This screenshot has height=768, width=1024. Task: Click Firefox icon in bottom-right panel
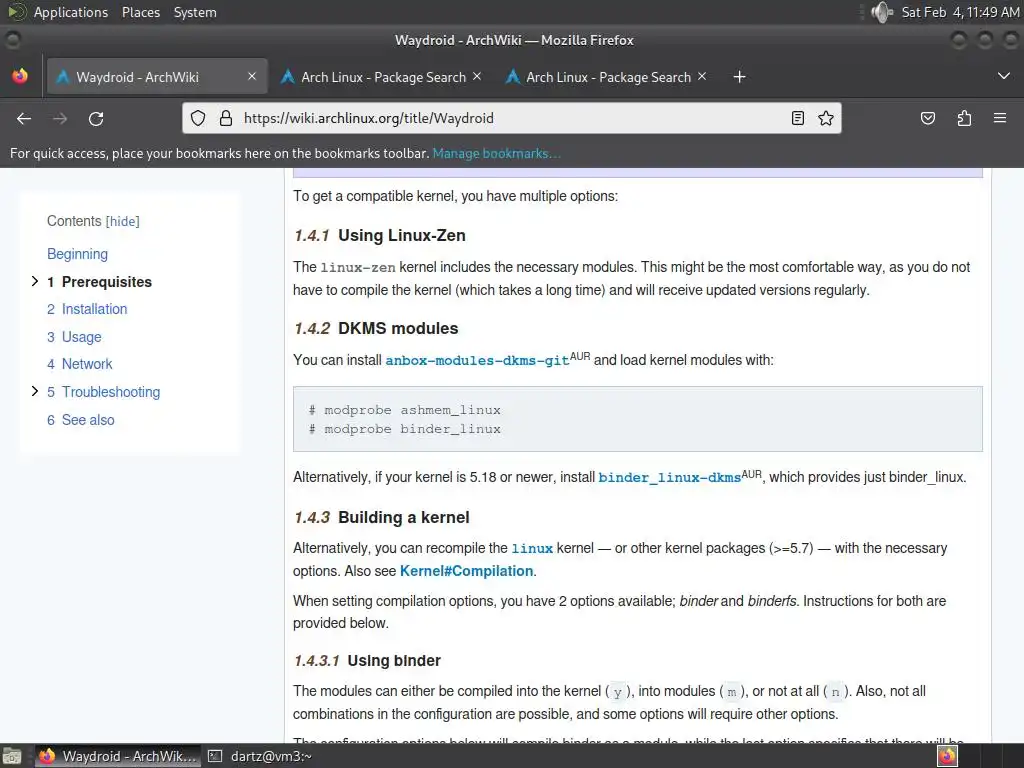pyautogui.click(x=947, y=756)
